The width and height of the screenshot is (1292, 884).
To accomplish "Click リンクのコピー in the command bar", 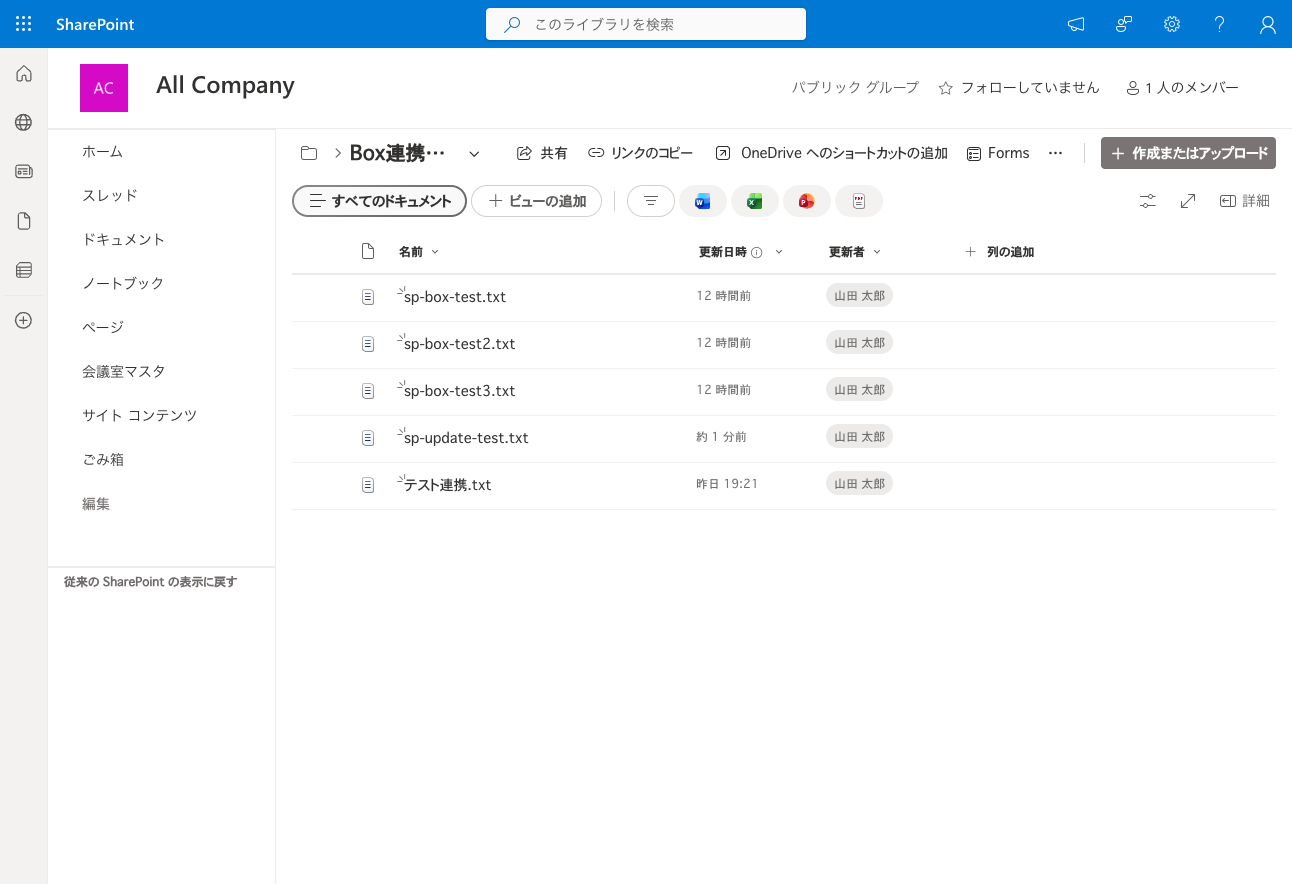I will [640, 153].
